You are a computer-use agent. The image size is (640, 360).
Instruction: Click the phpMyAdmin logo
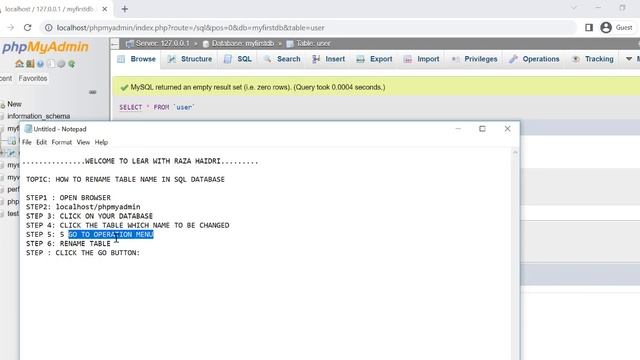(x=45, y=47)
